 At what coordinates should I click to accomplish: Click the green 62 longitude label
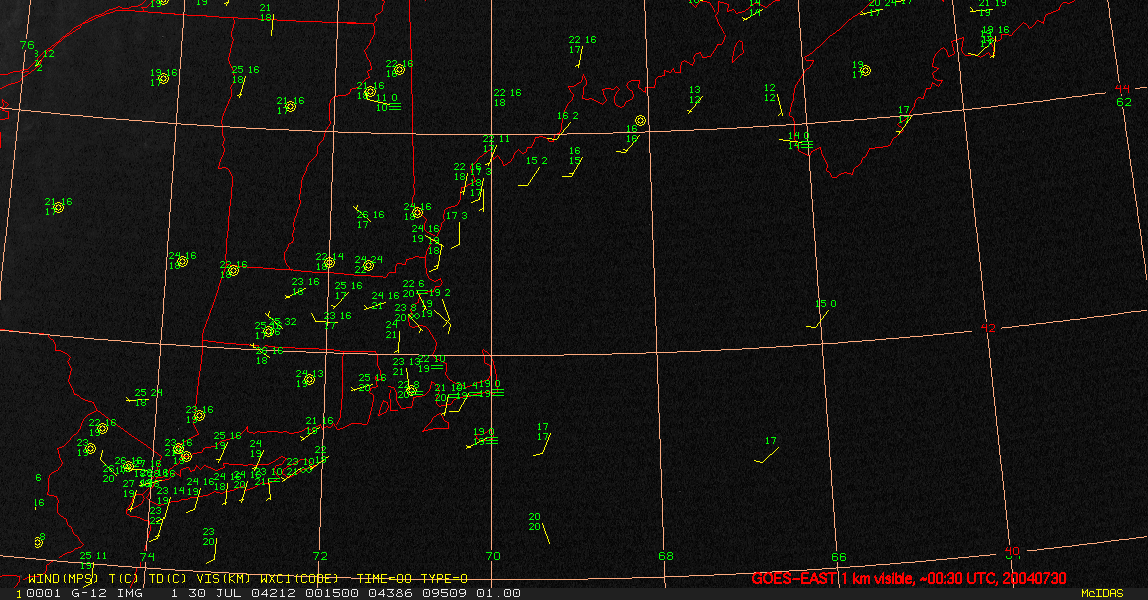click(x=1124, y=102)
